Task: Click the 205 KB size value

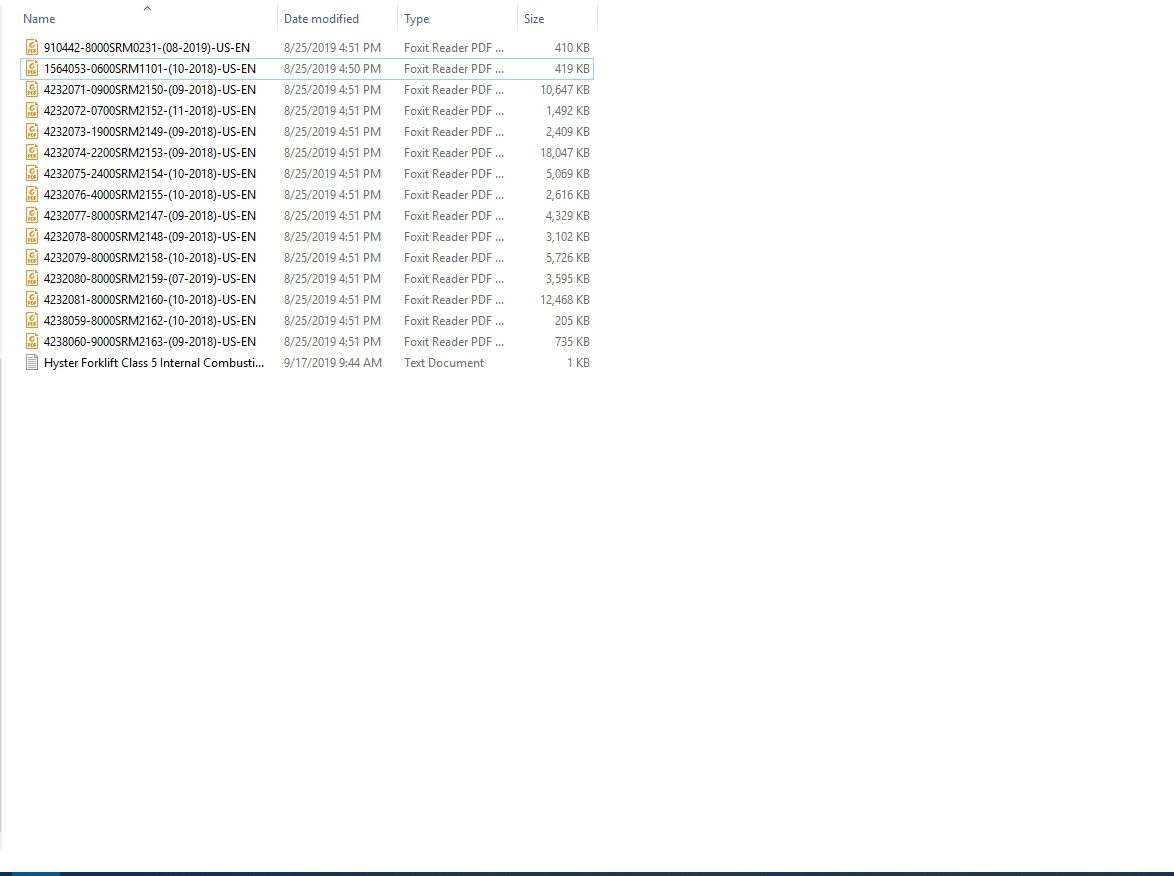Action: click(x=572, y=320)
